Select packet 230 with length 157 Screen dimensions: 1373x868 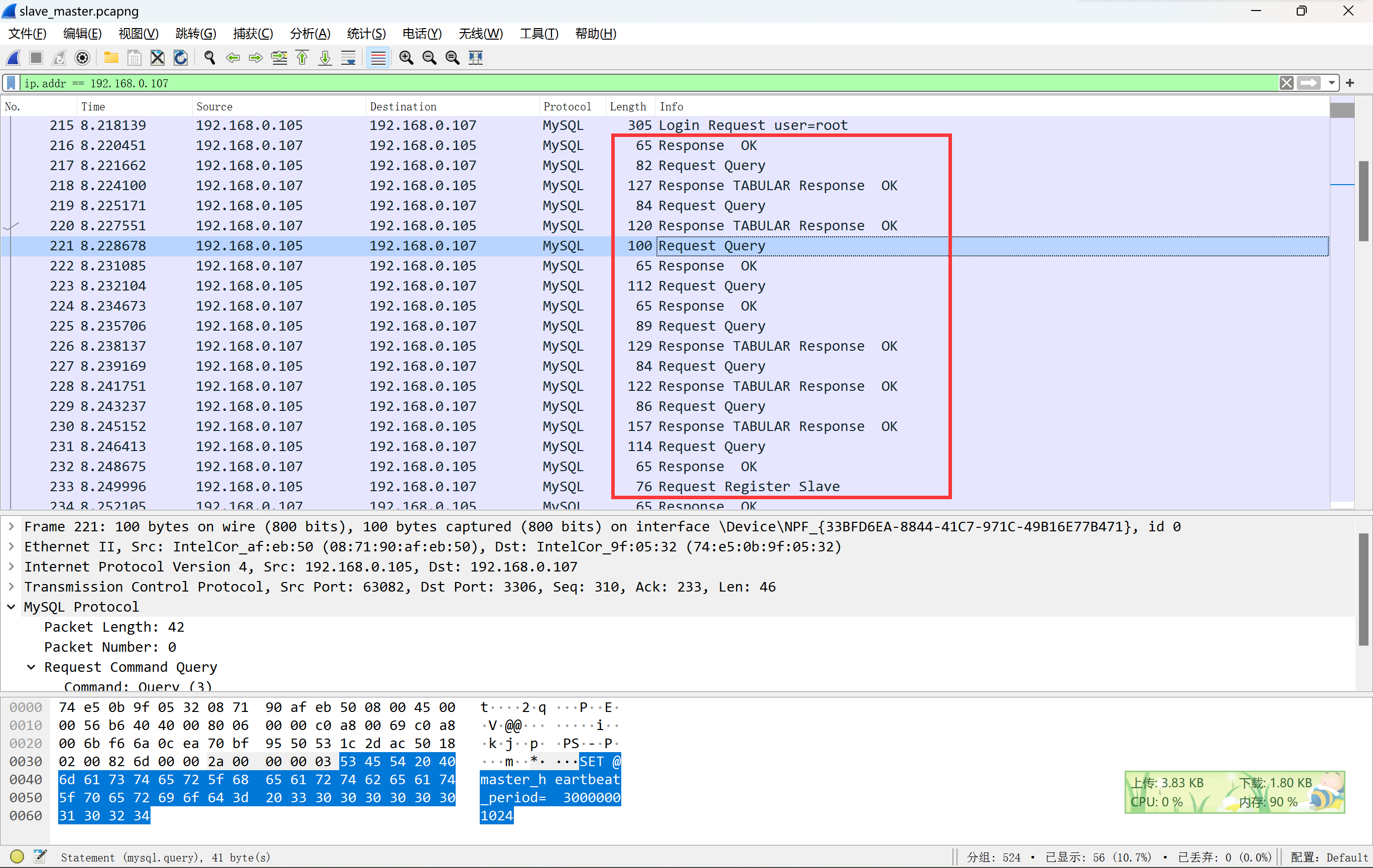tap(665, 426)
